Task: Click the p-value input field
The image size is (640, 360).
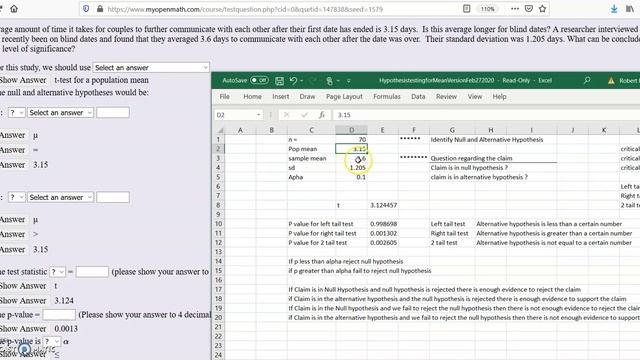Action: click(x=59, y=315)
